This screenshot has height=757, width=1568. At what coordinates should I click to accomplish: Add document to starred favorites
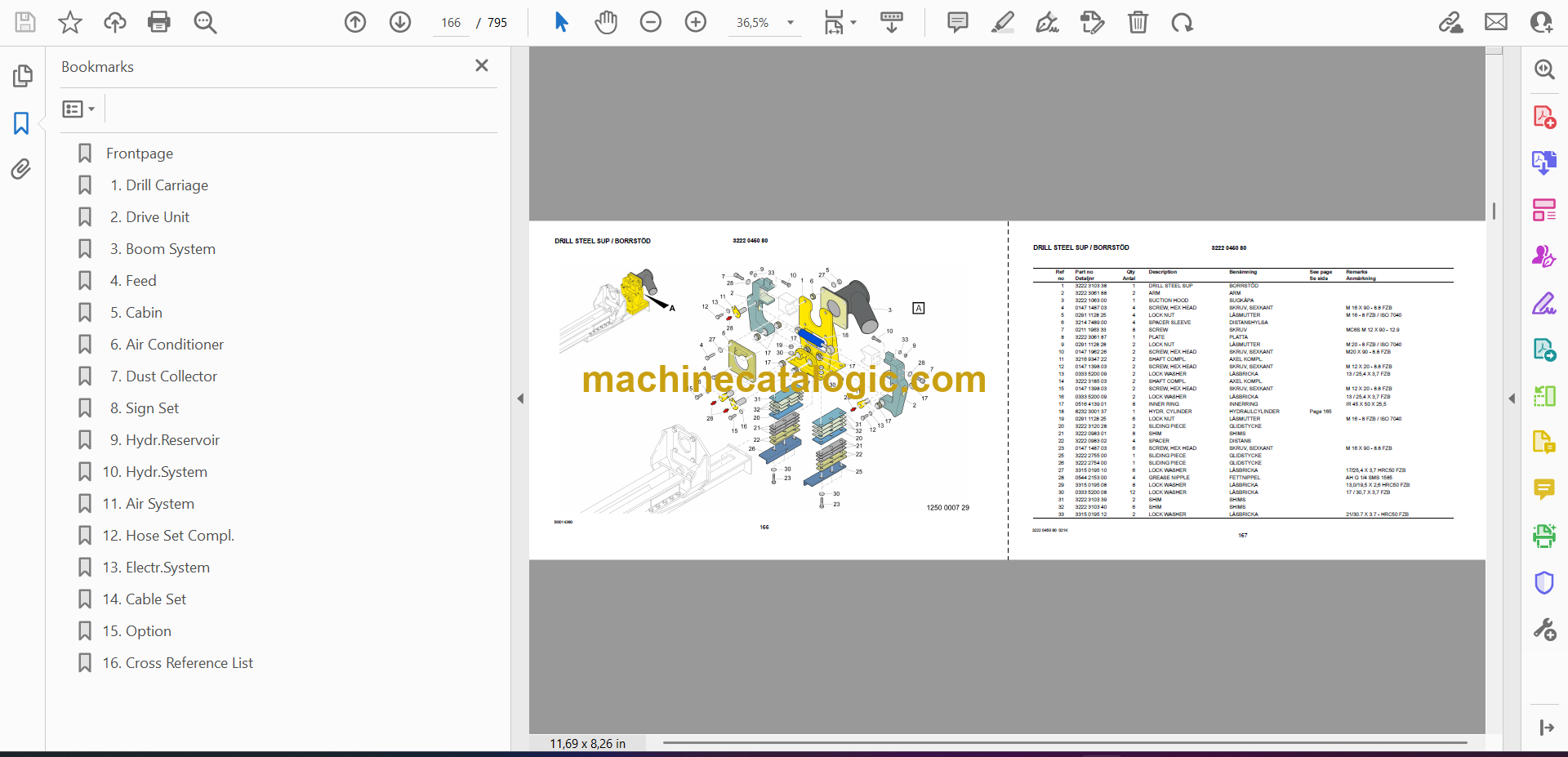point(70,22)
